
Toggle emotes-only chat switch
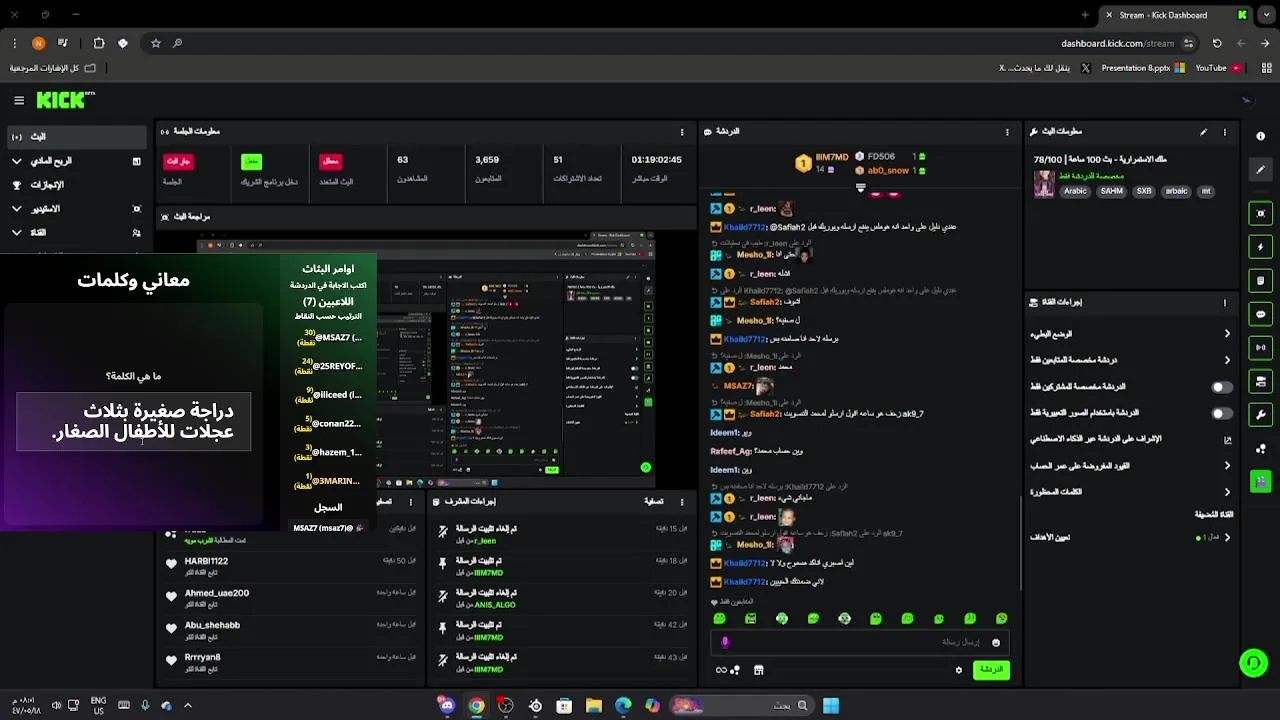click(x=1221, y=413)
